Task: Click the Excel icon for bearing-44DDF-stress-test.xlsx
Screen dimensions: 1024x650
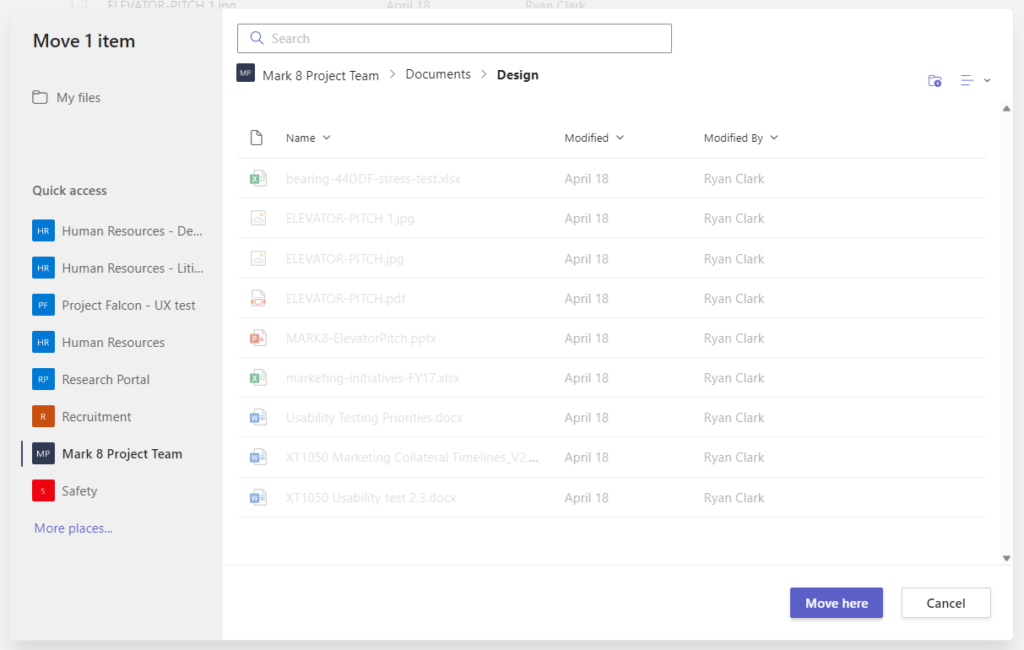Action: pyautogui.click(x=258, y=178)
